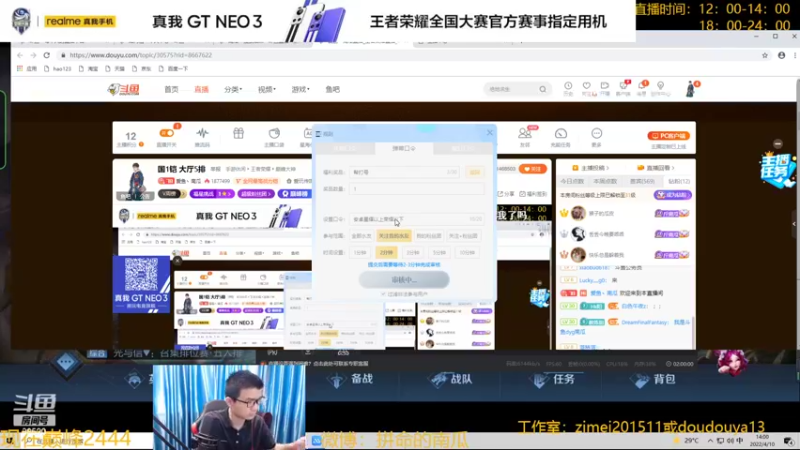Expand the super fan club pill
800x450 pixels.
tap(256, 194)
